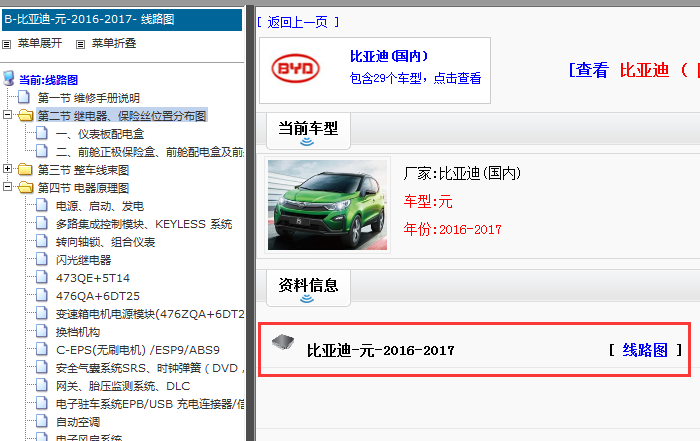Click page icon for 自动空调
Viewport: 700px width, 441px height.
(42, 421)
